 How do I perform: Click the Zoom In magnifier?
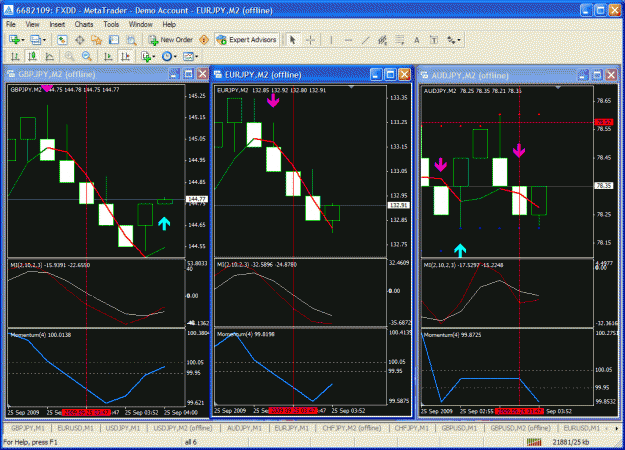69,56
